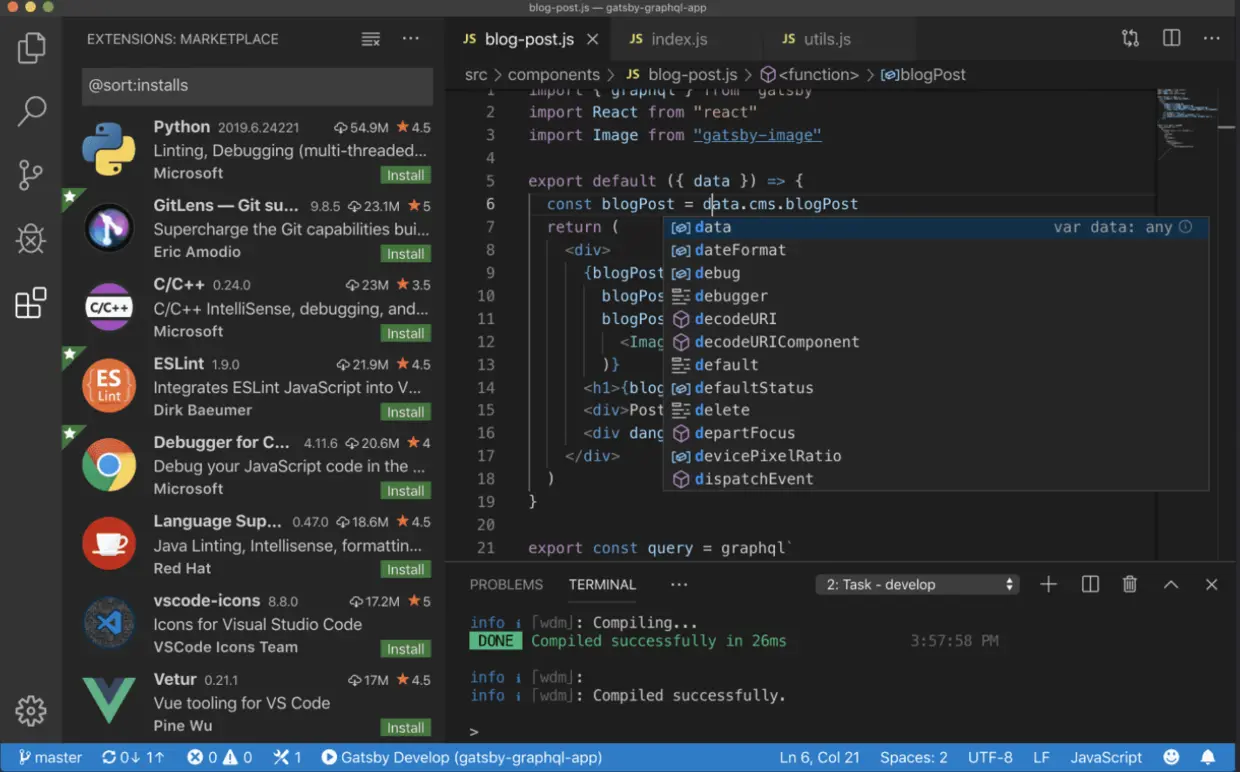Click the GitLens extension logo
Image resolution: width=1240 pixels, height=772 pixels.
pos(109,229)
